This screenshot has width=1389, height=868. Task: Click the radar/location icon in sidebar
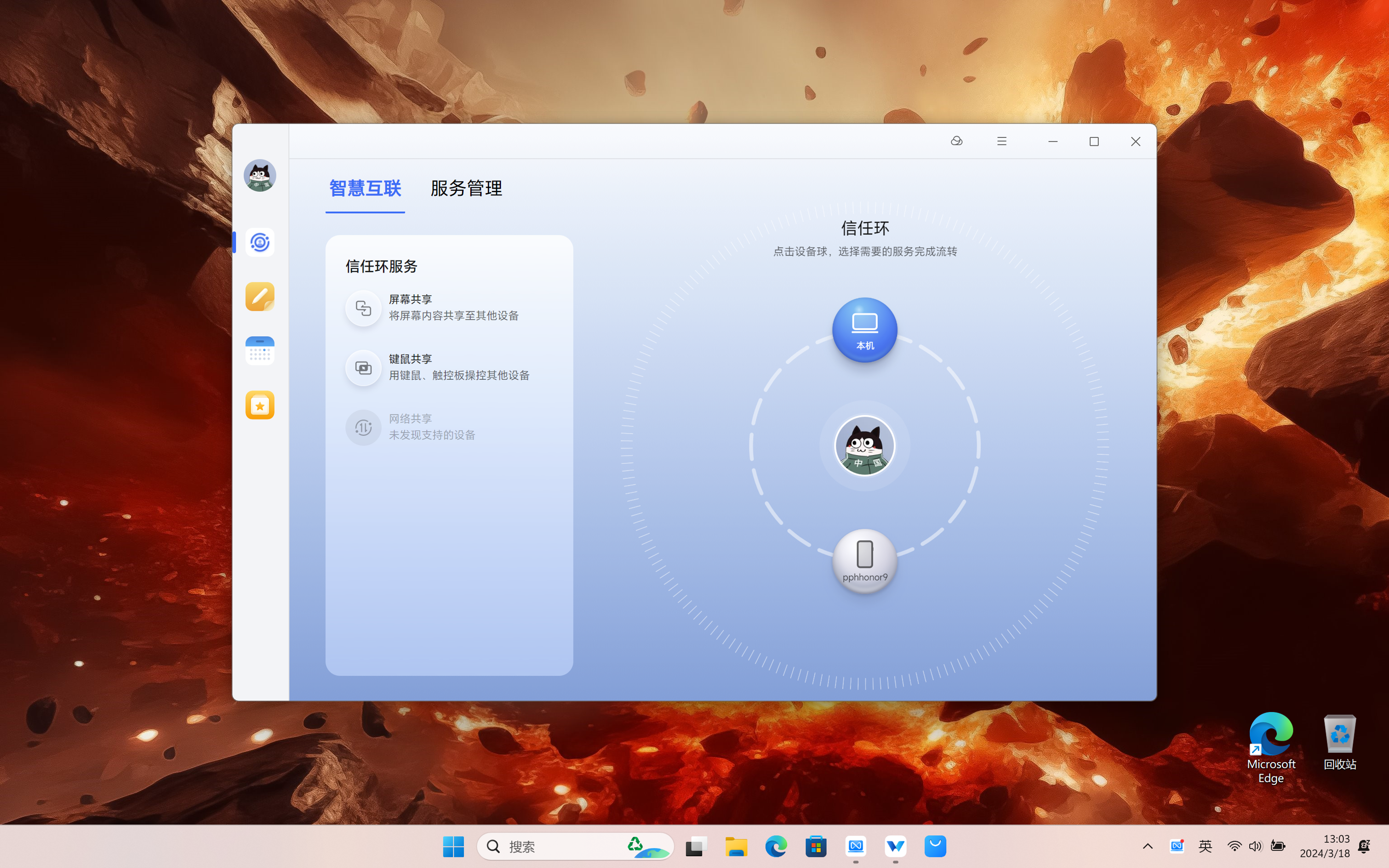point(260,242)
